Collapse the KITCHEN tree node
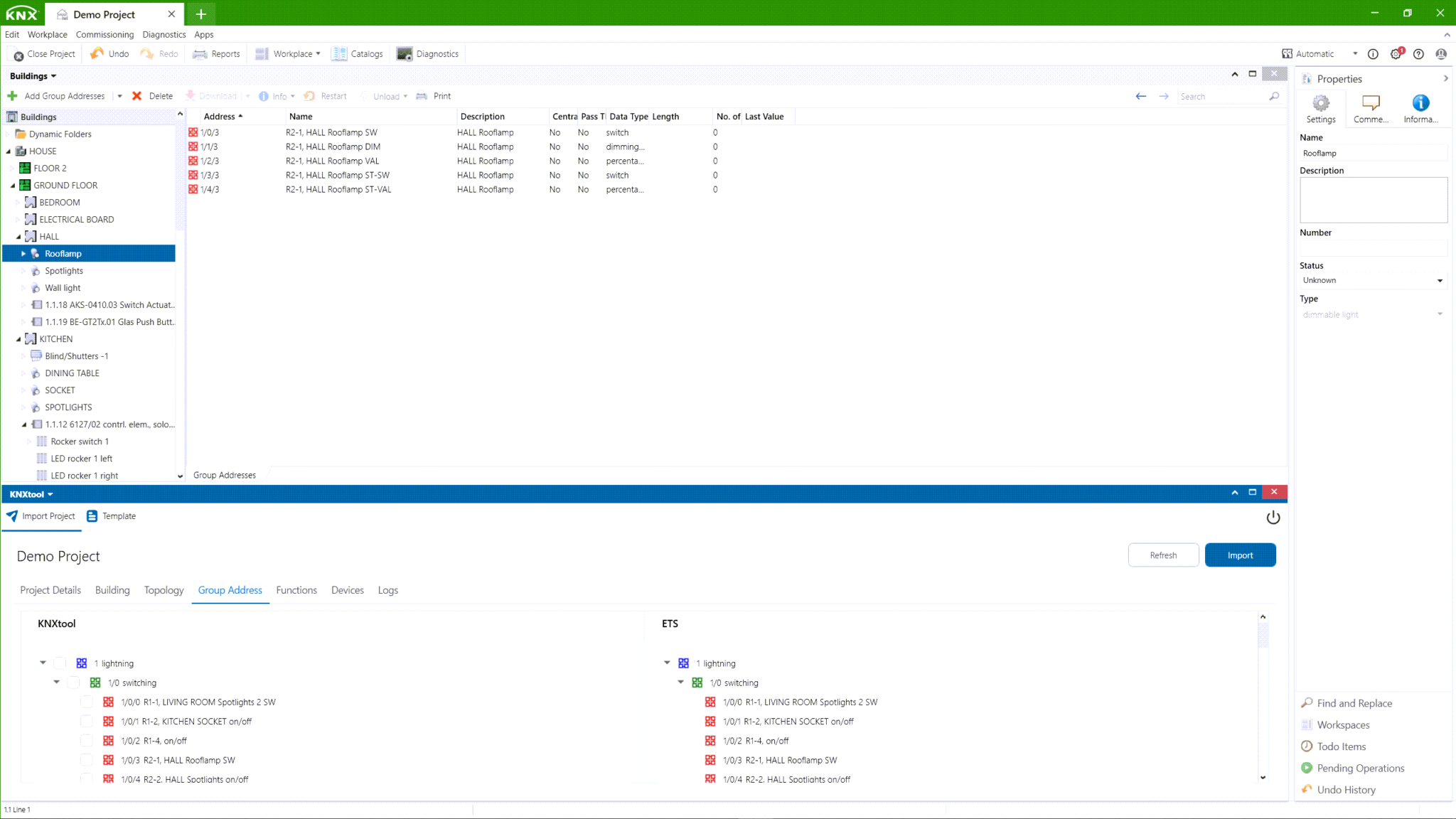Screen dimensions: 1456x819 (x=18, y=339)
